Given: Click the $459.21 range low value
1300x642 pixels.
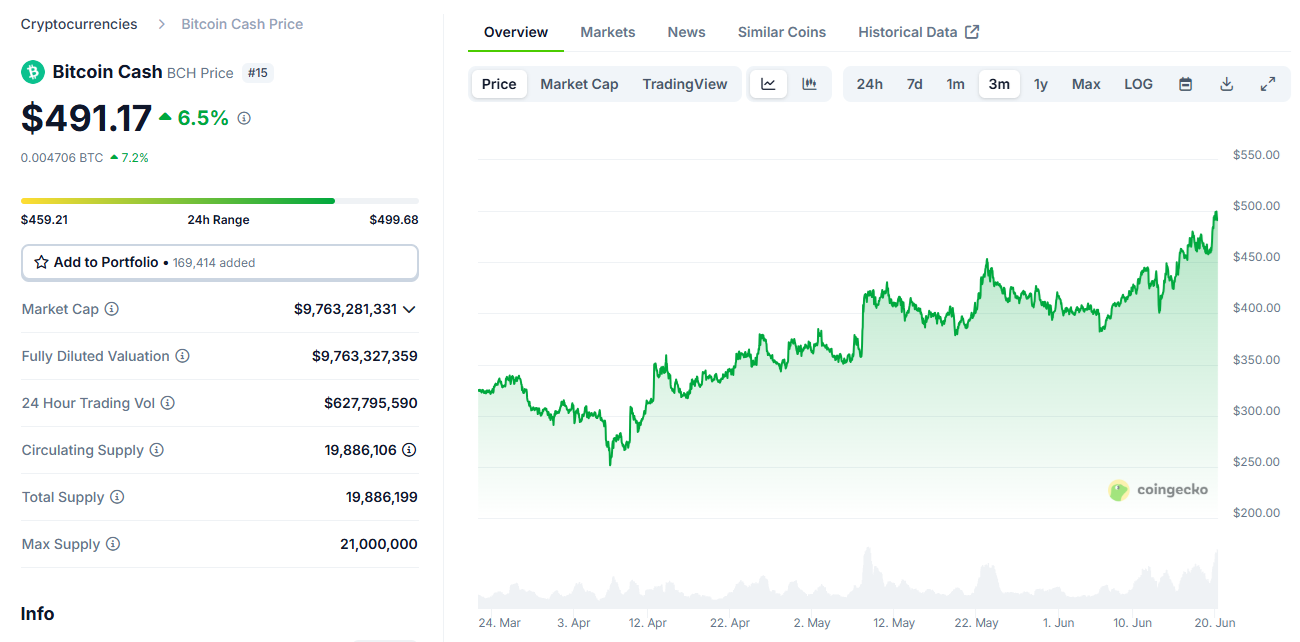Looking at the screenshot, I should click(44, 220).
